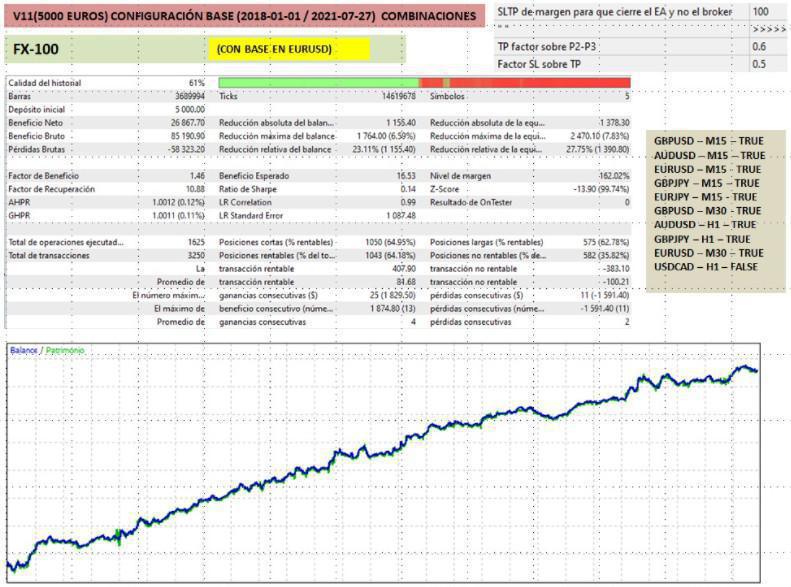Screen dimensions: 791x587
Task: Click the FX-100 title text
Action: (x=36, y=49)
